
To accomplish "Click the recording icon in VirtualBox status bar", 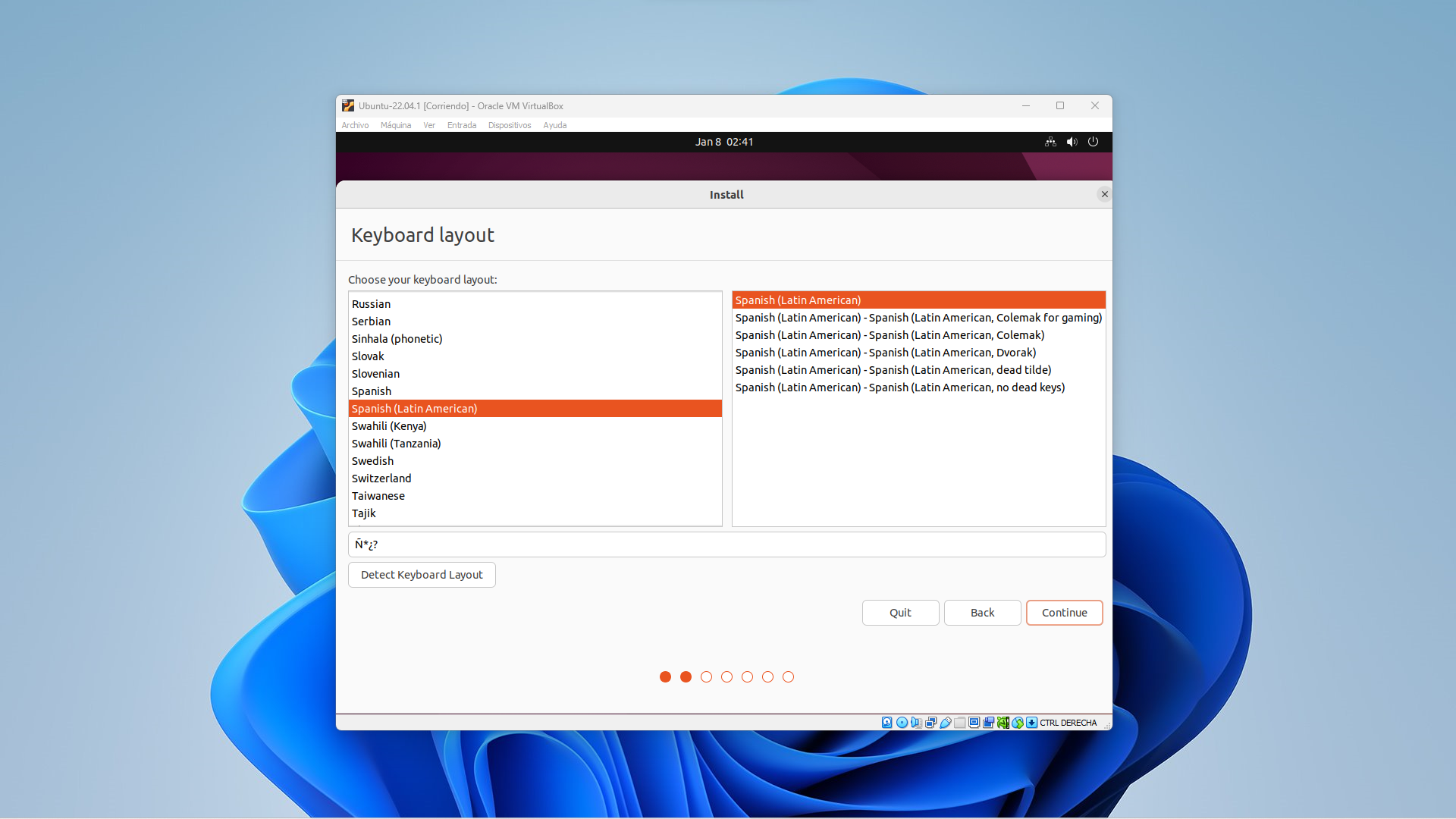I will click(988, 722).
